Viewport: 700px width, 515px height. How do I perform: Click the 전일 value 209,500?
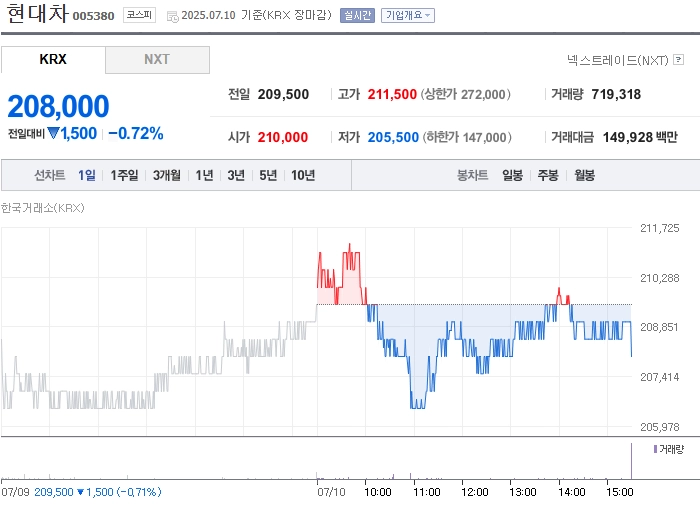point(283,94)
